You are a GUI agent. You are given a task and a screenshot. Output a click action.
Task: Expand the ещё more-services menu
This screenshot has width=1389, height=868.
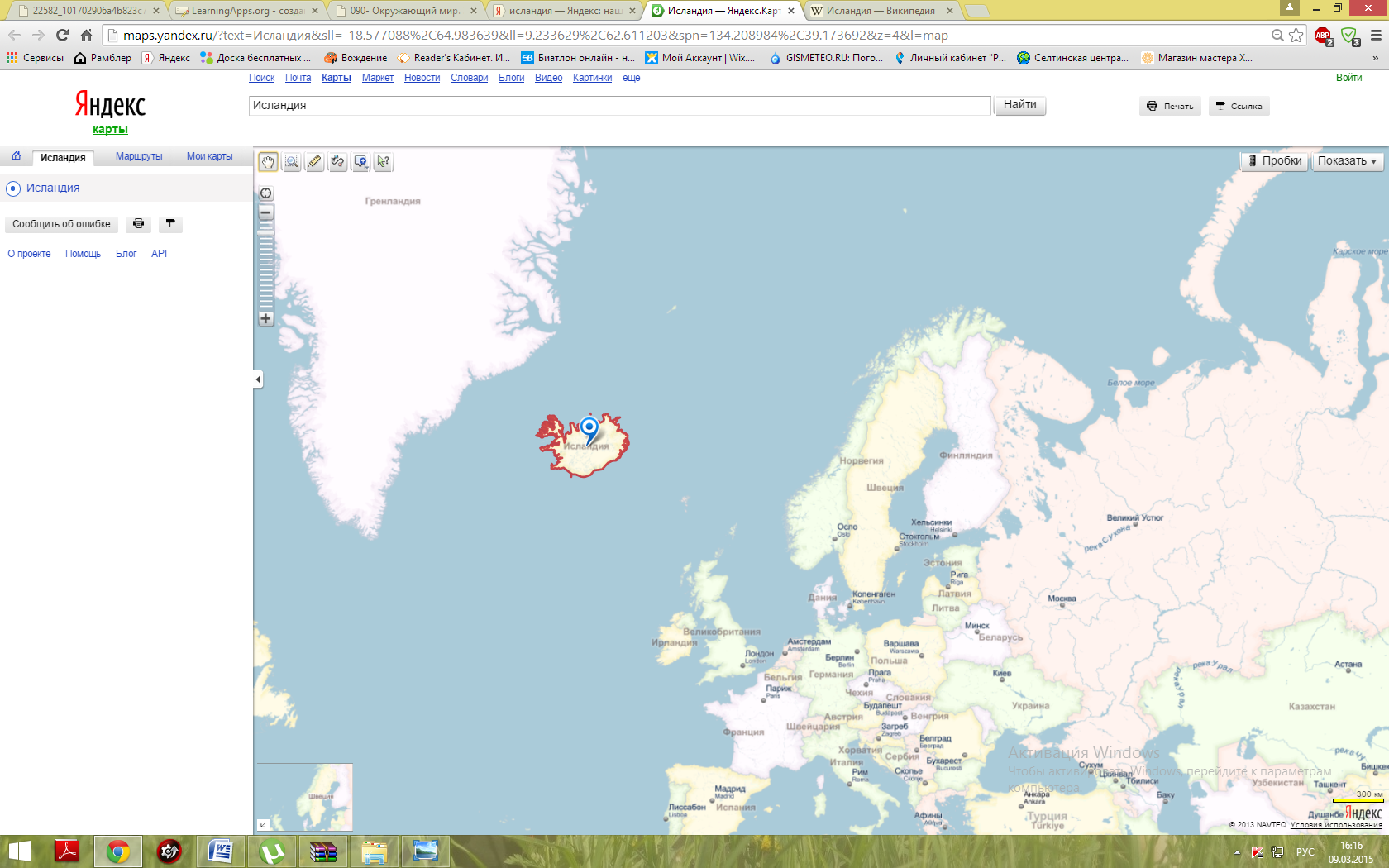(x=631, y=78)
